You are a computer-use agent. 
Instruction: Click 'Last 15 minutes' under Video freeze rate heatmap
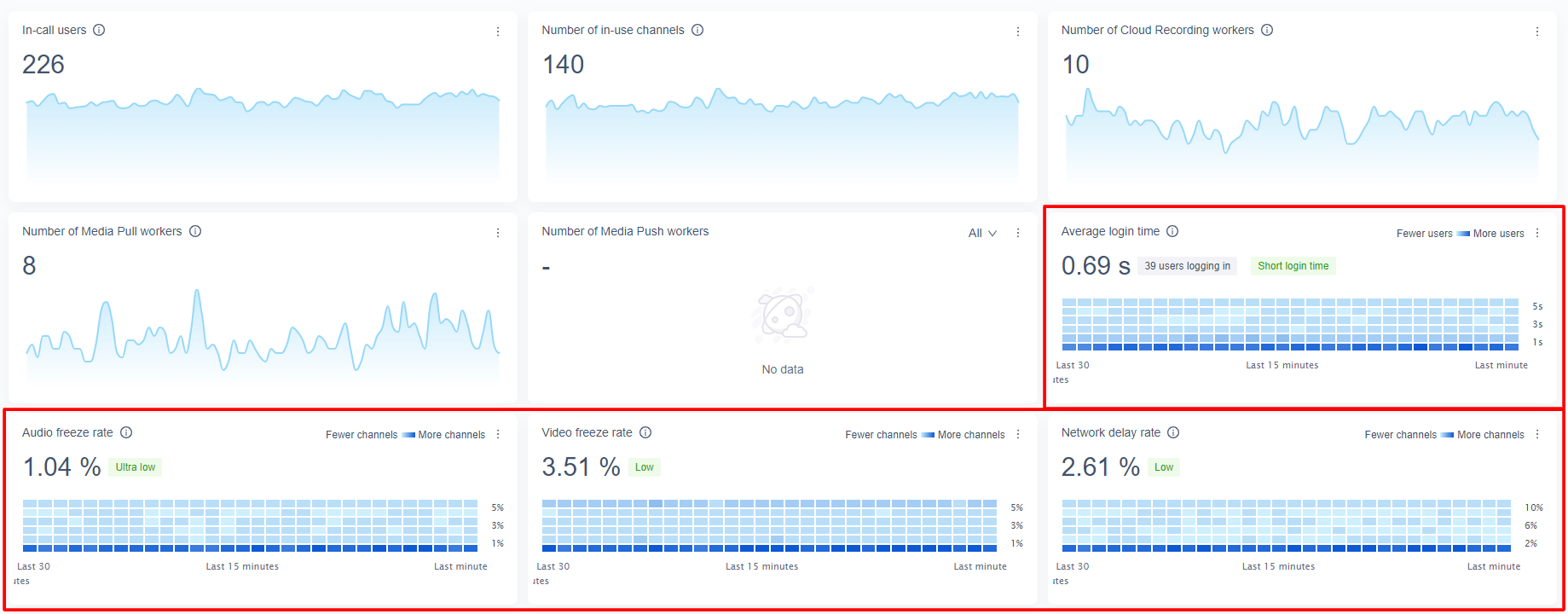coord(761,566)
